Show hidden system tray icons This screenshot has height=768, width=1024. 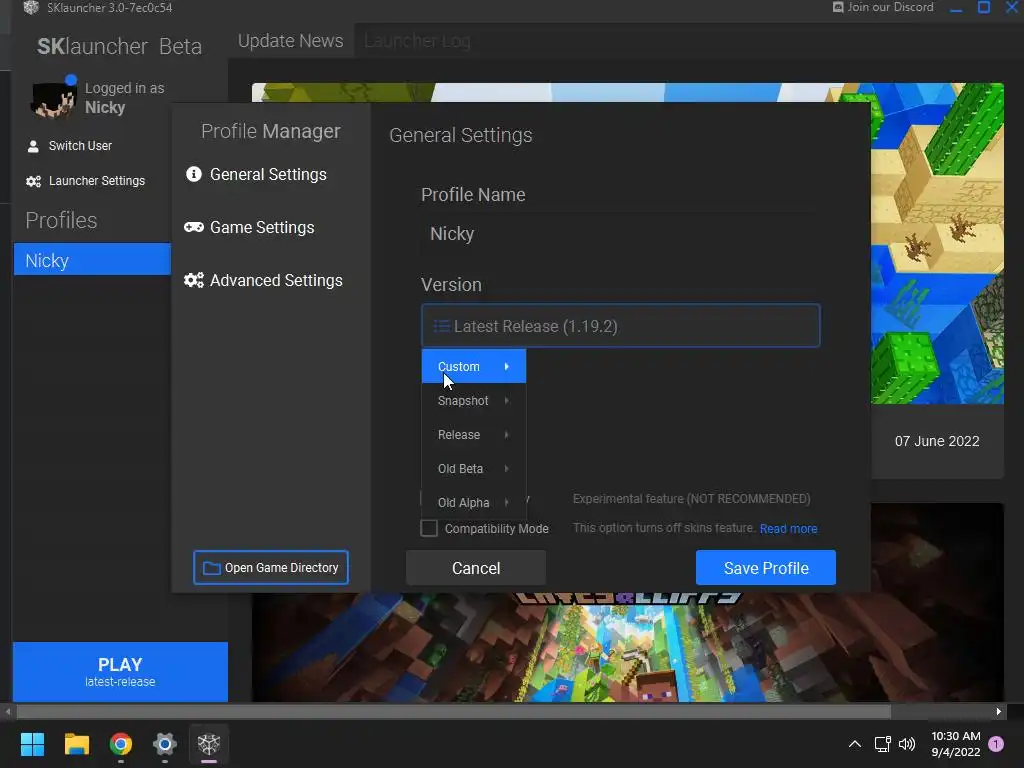854,744
